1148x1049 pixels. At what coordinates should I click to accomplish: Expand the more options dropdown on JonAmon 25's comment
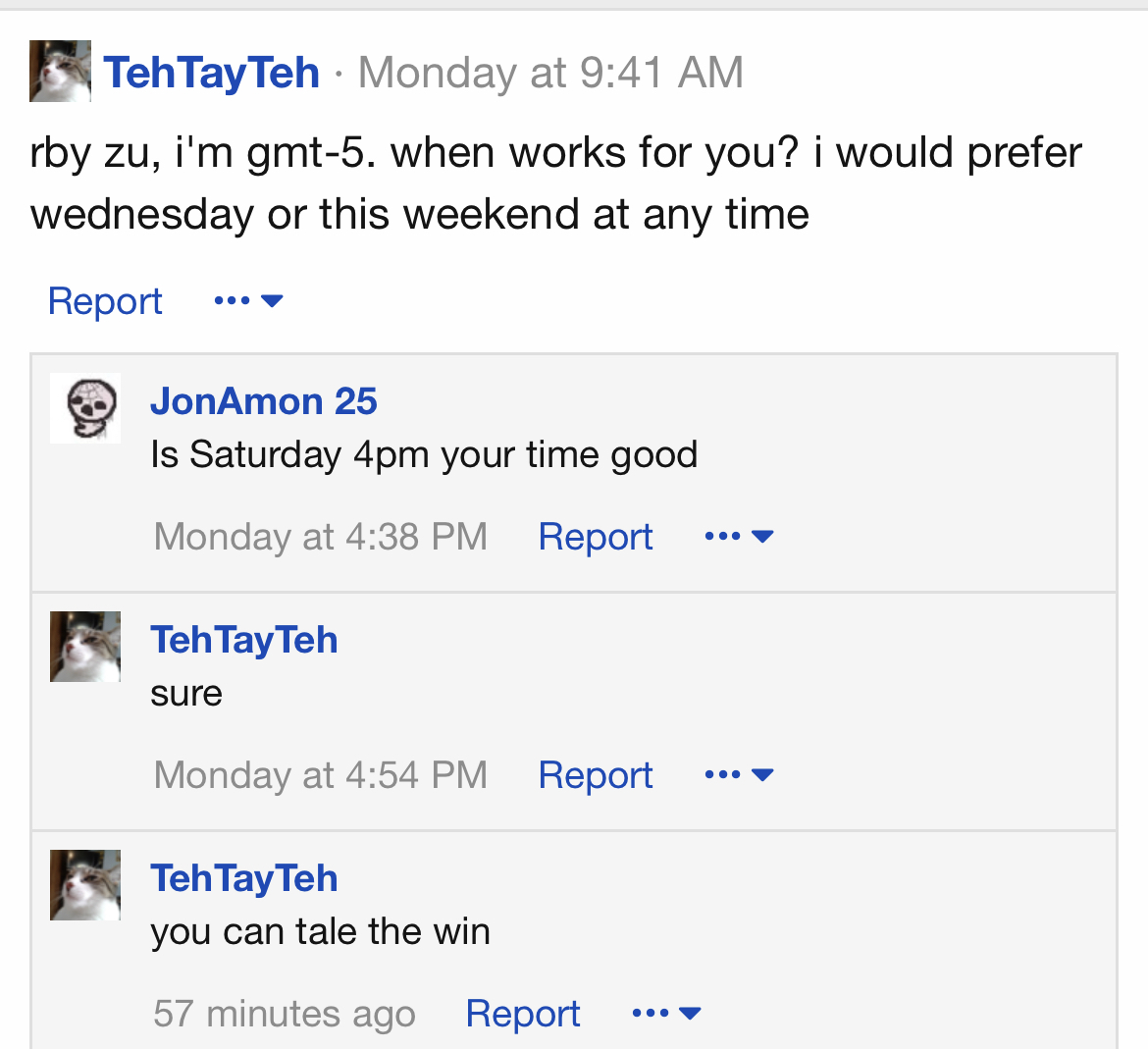pyautogui.click(x=739, y=537)
